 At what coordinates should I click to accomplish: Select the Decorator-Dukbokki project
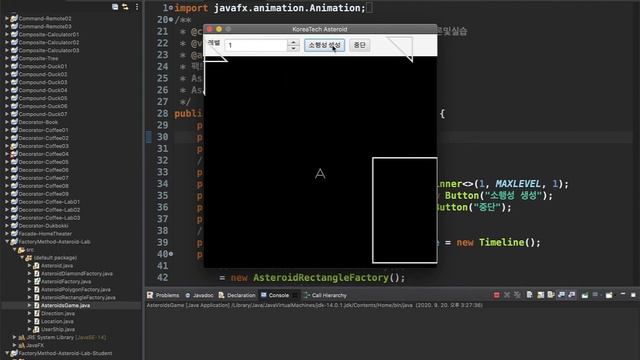click(43, 226)
